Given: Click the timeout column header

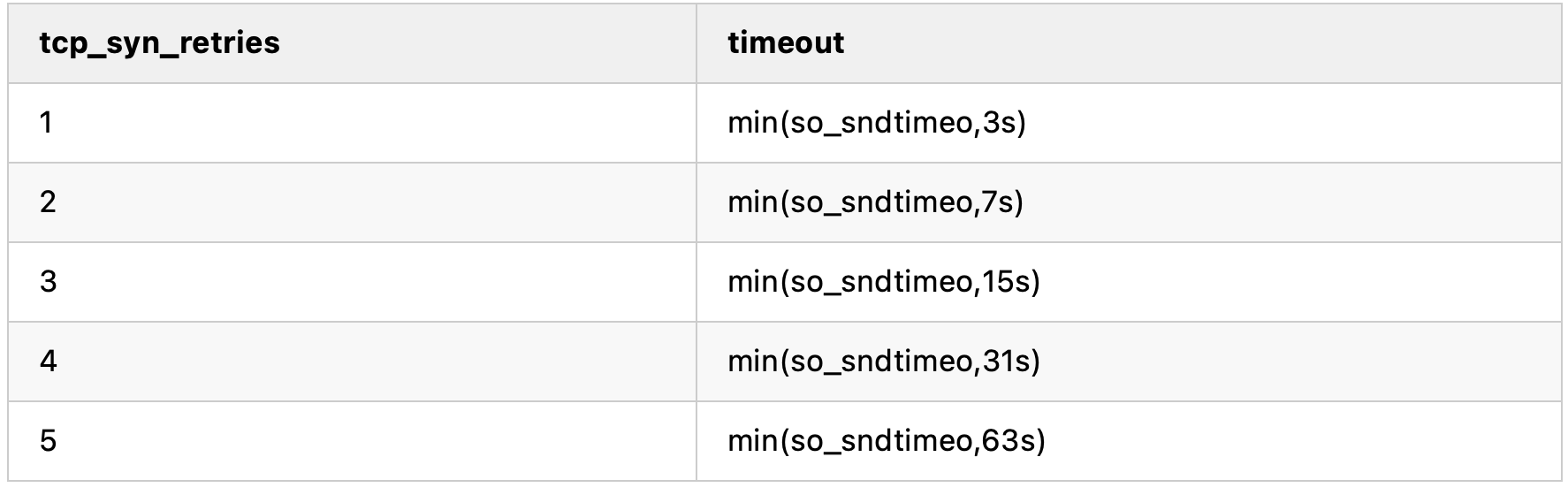Looking at the screenshot, I should tap(1129, 43).
